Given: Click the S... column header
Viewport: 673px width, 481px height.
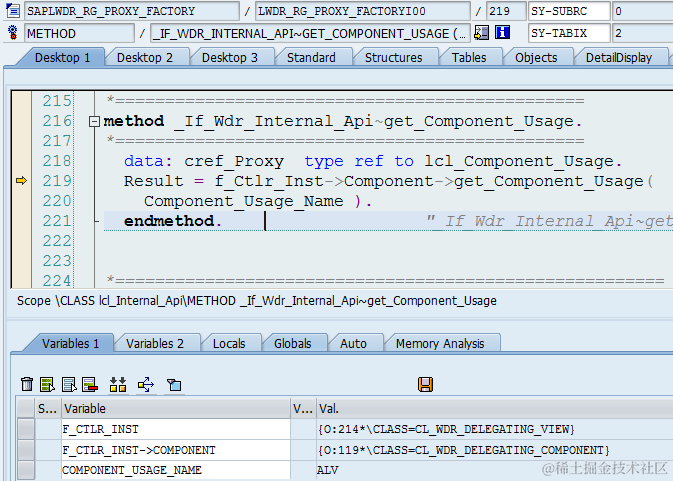Looking at the screenshot, I should coord(48,408).
